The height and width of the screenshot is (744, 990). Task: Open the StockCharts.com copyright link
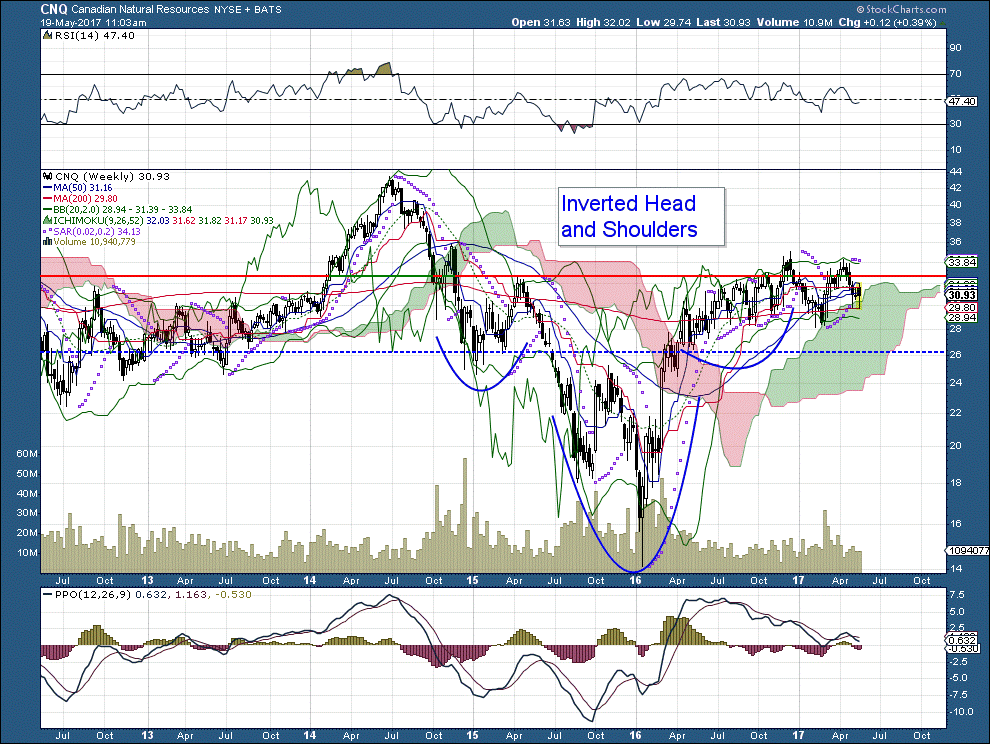coord(902,9)
